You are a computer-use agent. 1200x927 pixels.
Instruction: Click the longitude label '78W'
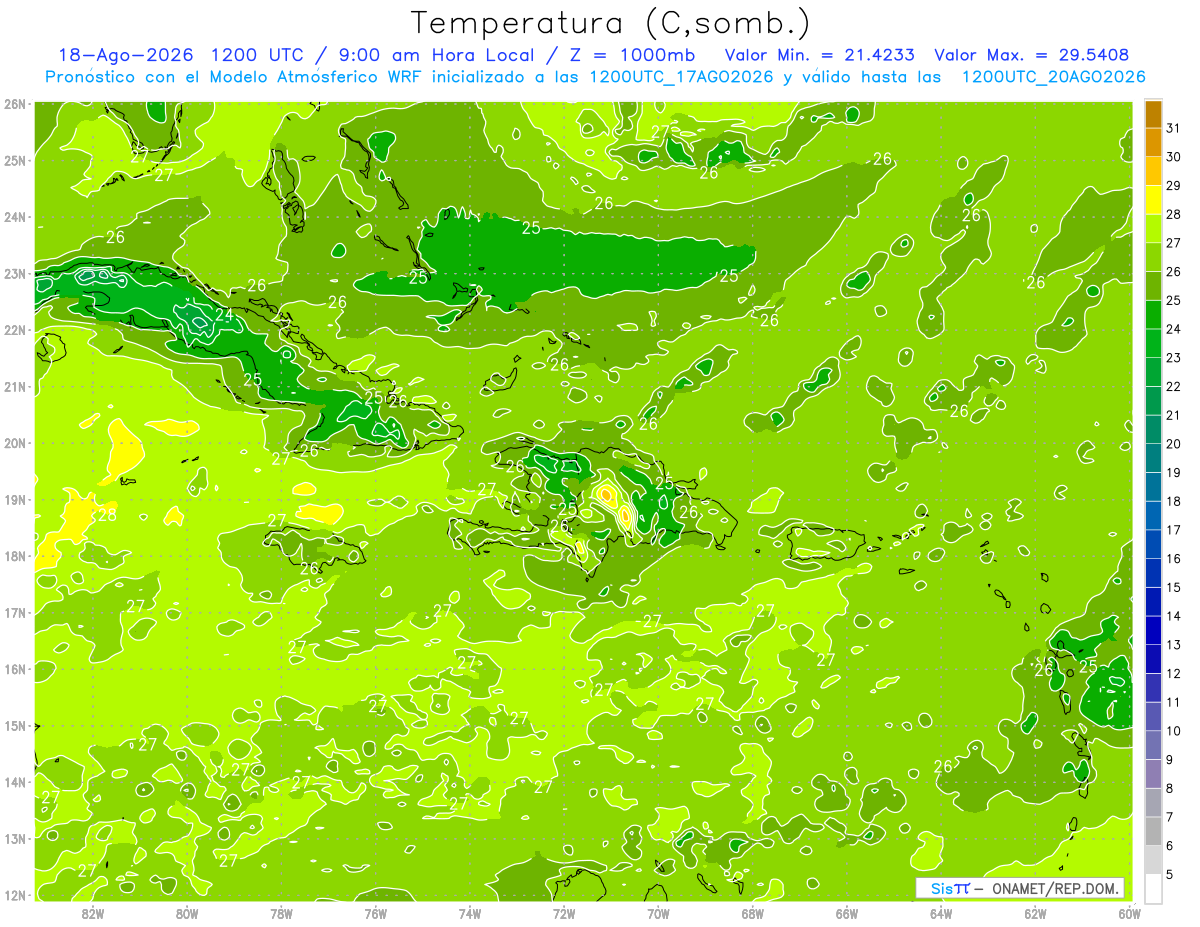(281, 913)
